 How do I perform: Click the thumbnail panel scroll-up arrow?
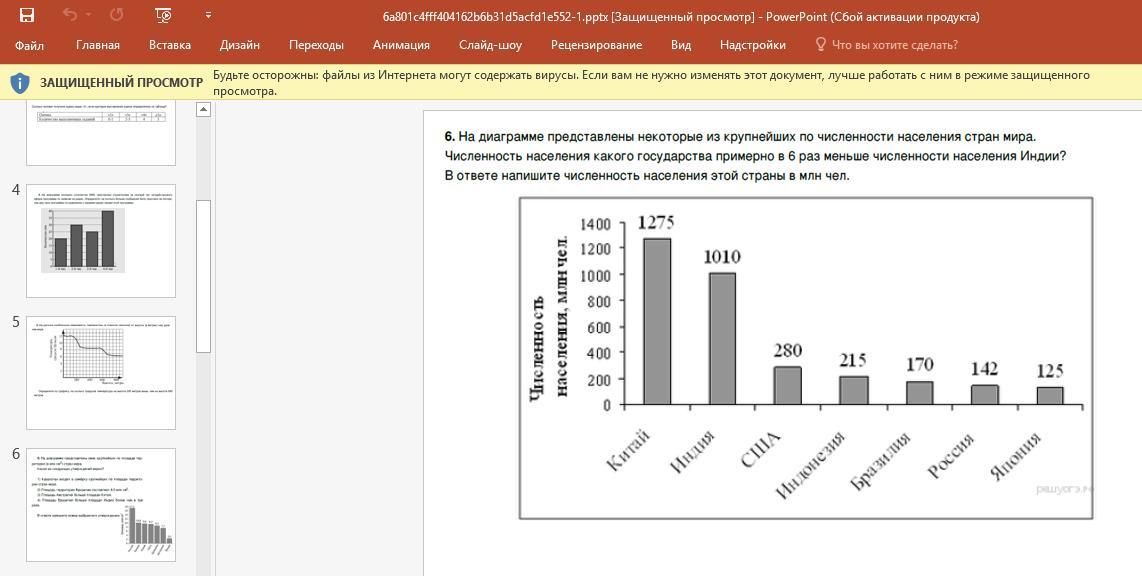[204, 109]
